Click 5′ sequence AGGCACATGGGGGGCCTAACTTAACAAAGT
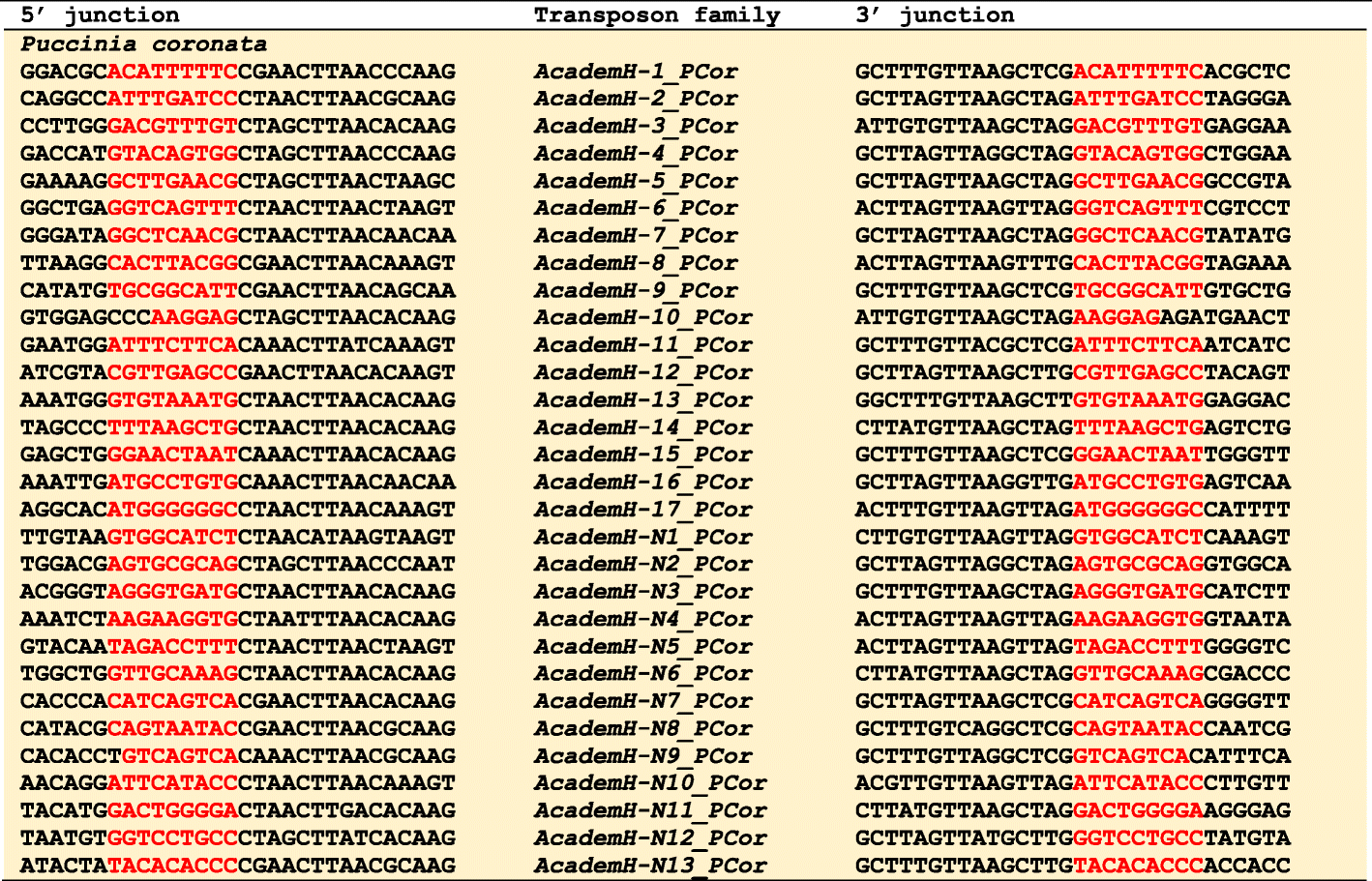Screen dimensions: 1372x881 238,510
